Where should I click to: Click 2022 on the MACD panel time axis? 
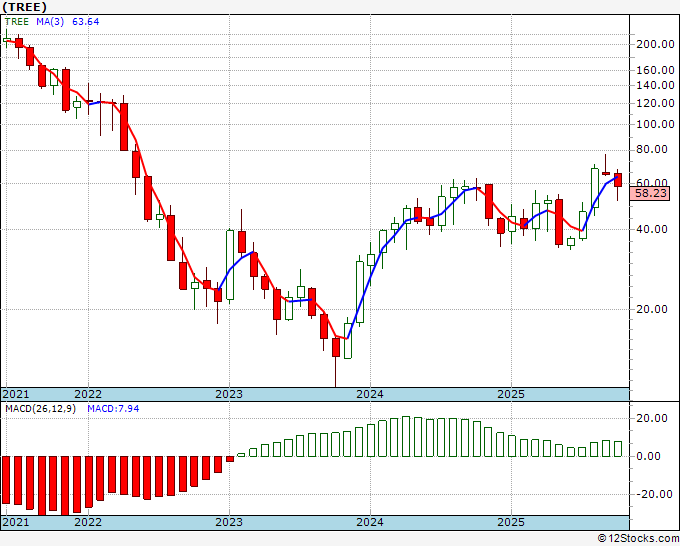[88, 522]
